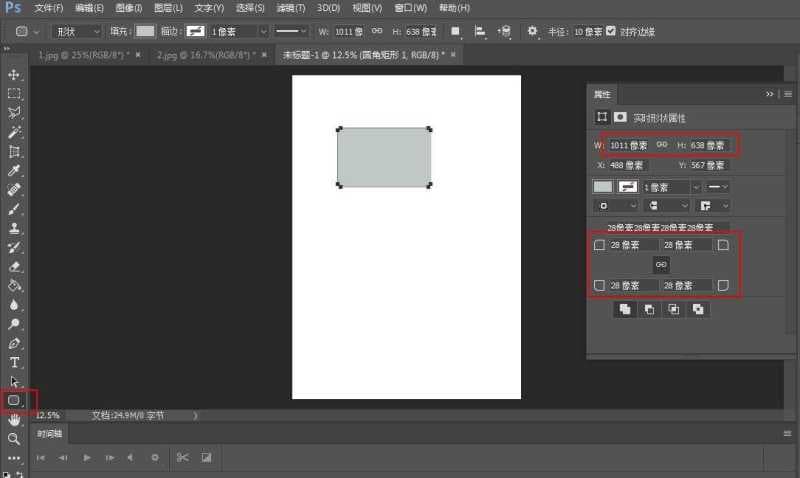800x478 pixels.
Task: Select the Horizontal Type tool
Action: (x=14, y=362)
